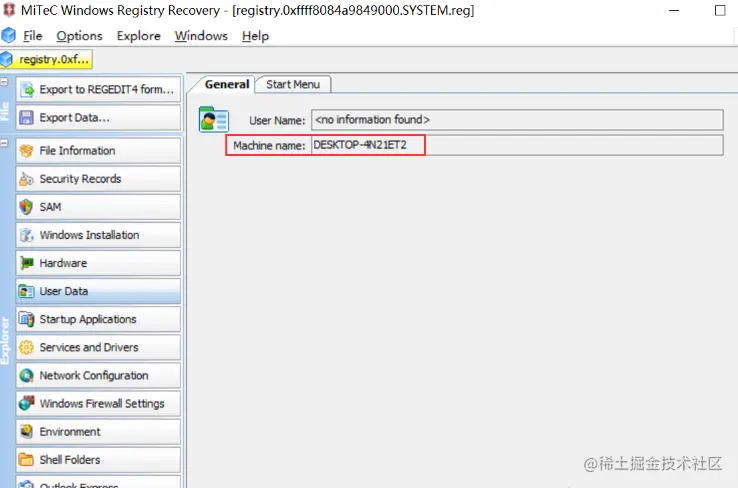Maximize the MiTeC window
Viewport: 738px width, 488px height.
[720, 10]
